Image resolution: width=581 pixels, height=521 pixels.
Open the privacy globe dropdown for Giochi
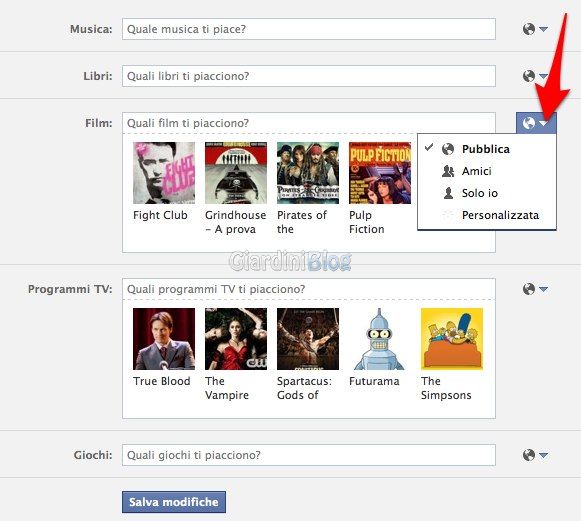click(535, 455)
